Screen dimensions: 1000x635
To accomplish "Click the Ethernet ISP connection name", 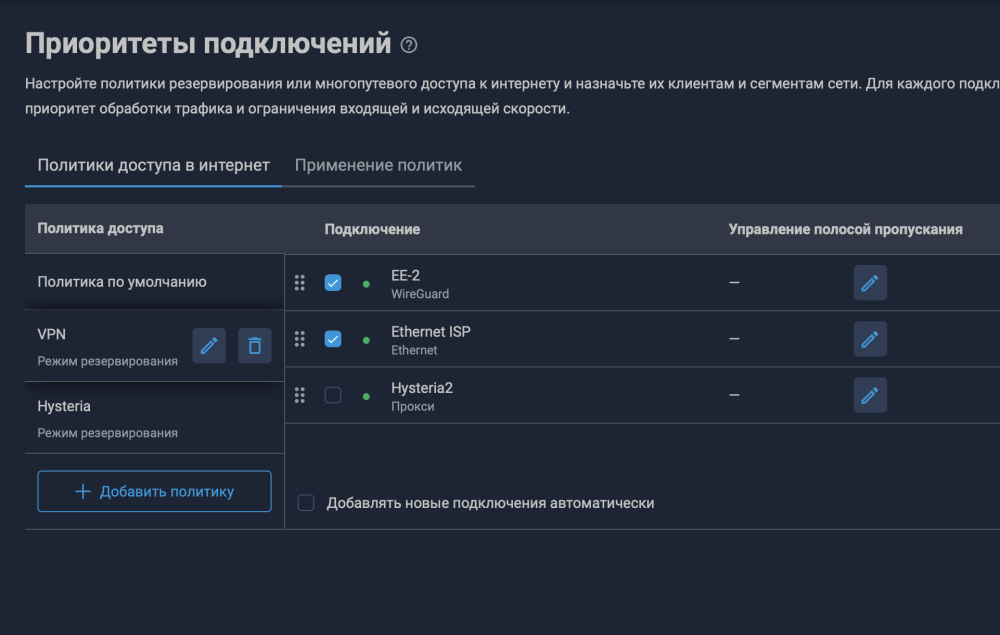I will [430, 332].
